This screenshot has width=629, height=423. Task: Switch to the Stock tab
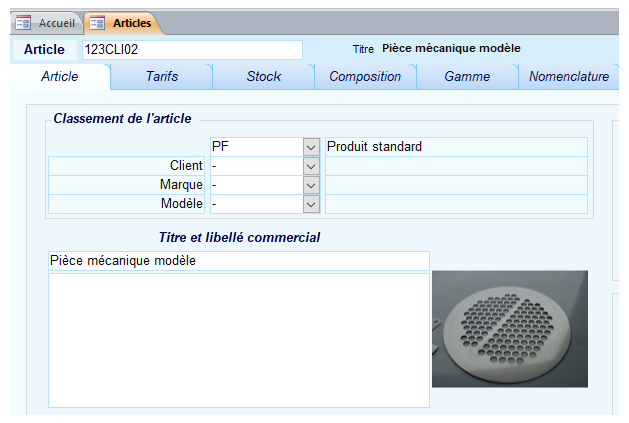(264, 76)
